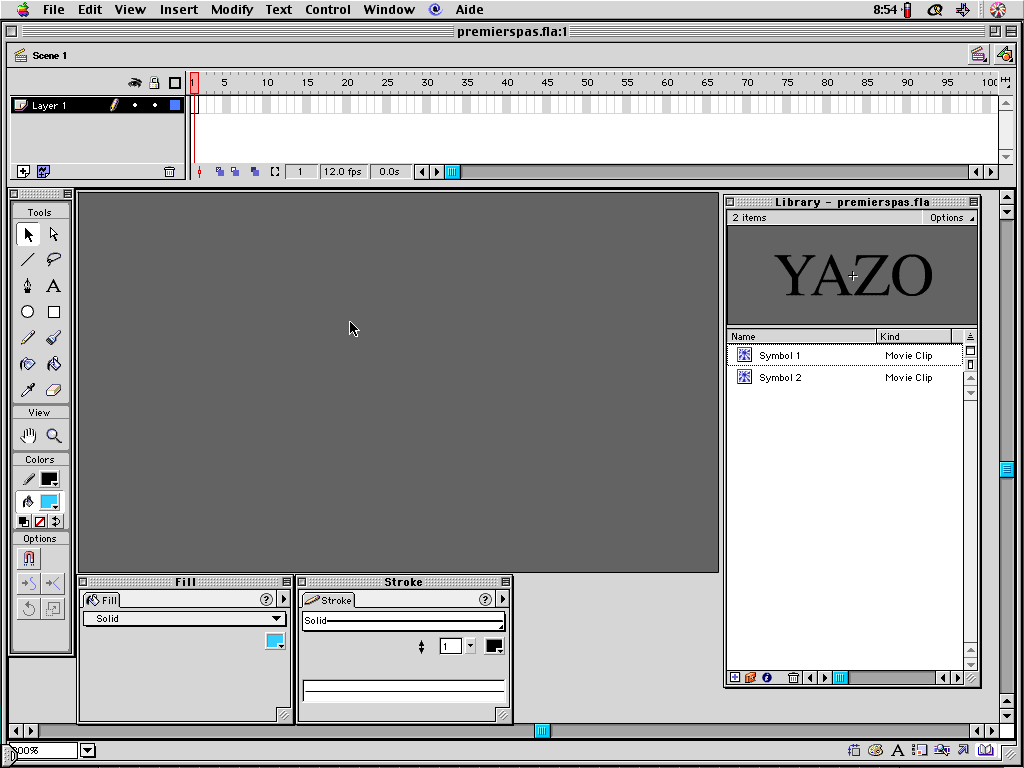
Task: Activate the Eraser tool
Action: coord(54,390)
